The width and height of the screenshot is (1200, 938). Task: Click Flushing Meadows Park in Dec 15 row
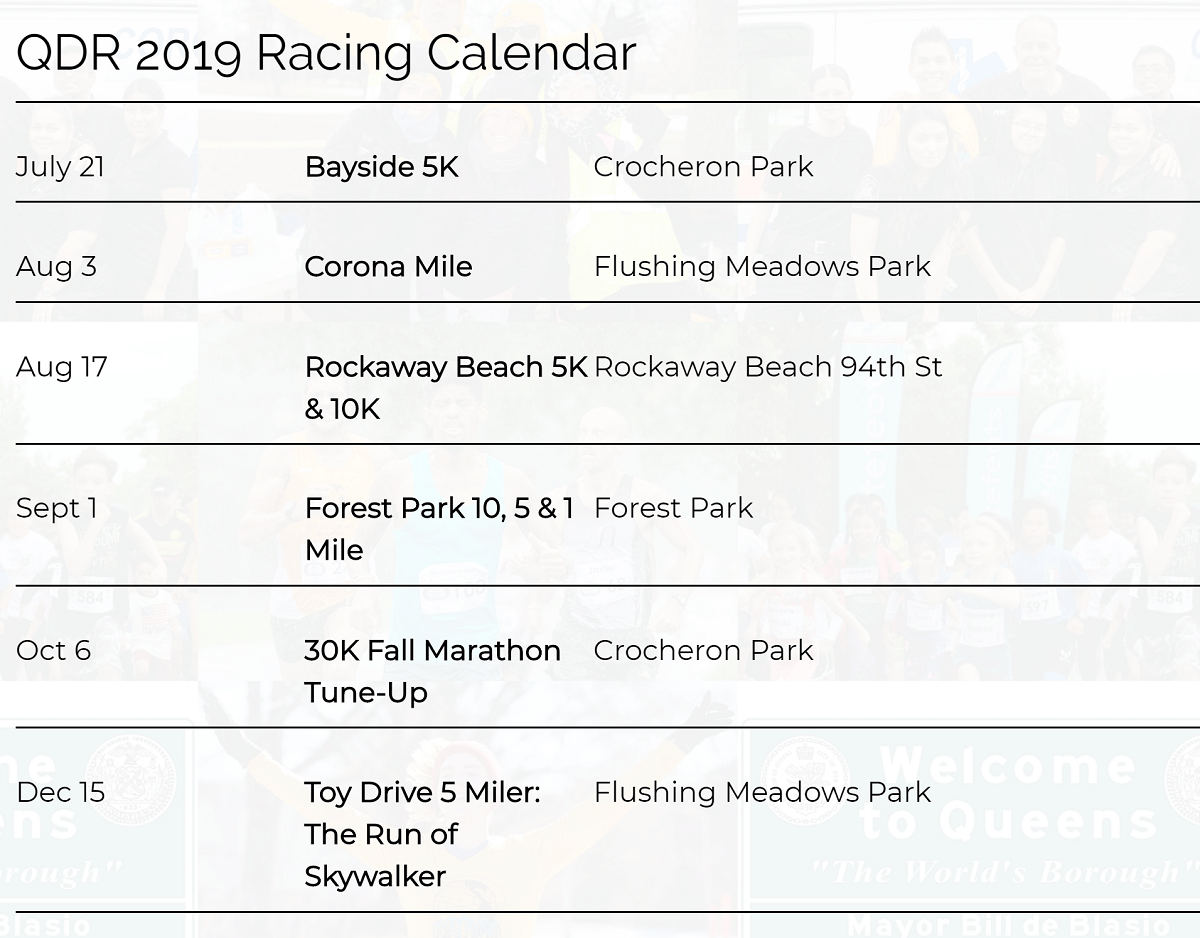pos(762,792)
